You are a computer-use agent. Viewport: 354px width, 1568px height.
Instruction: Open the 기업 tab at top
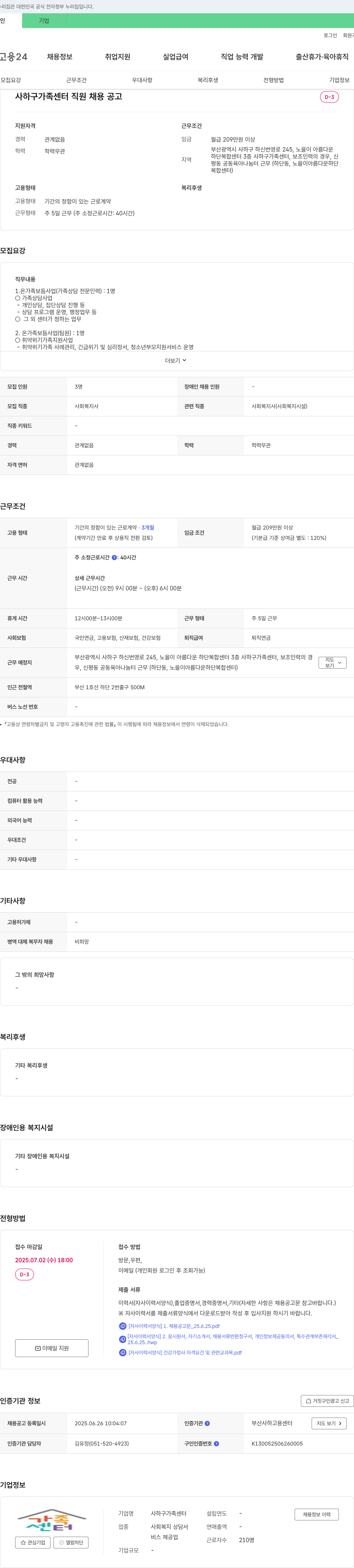click(44, 21)
